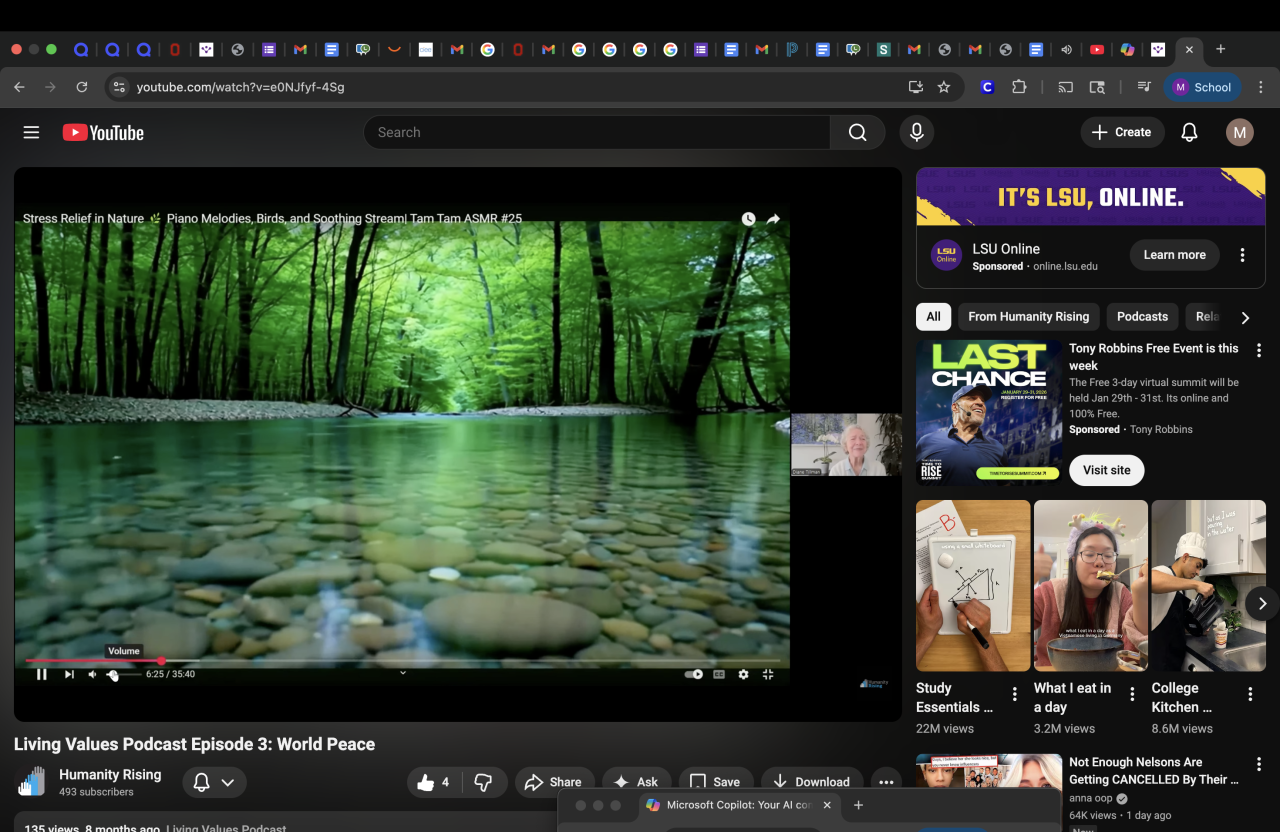
Task: Open the player settings gear
Action: (743, 674)
